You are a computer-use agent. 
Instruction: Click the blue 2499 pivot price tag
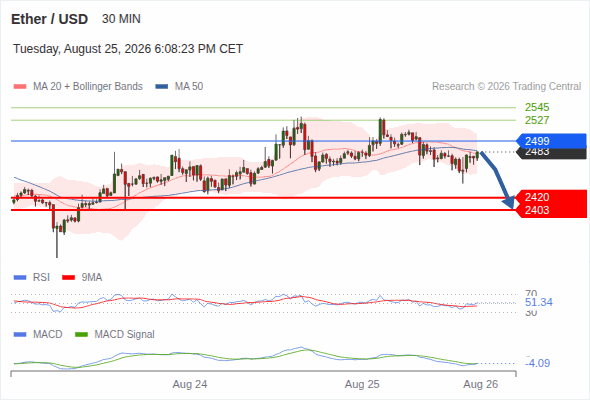coord(551,141)
